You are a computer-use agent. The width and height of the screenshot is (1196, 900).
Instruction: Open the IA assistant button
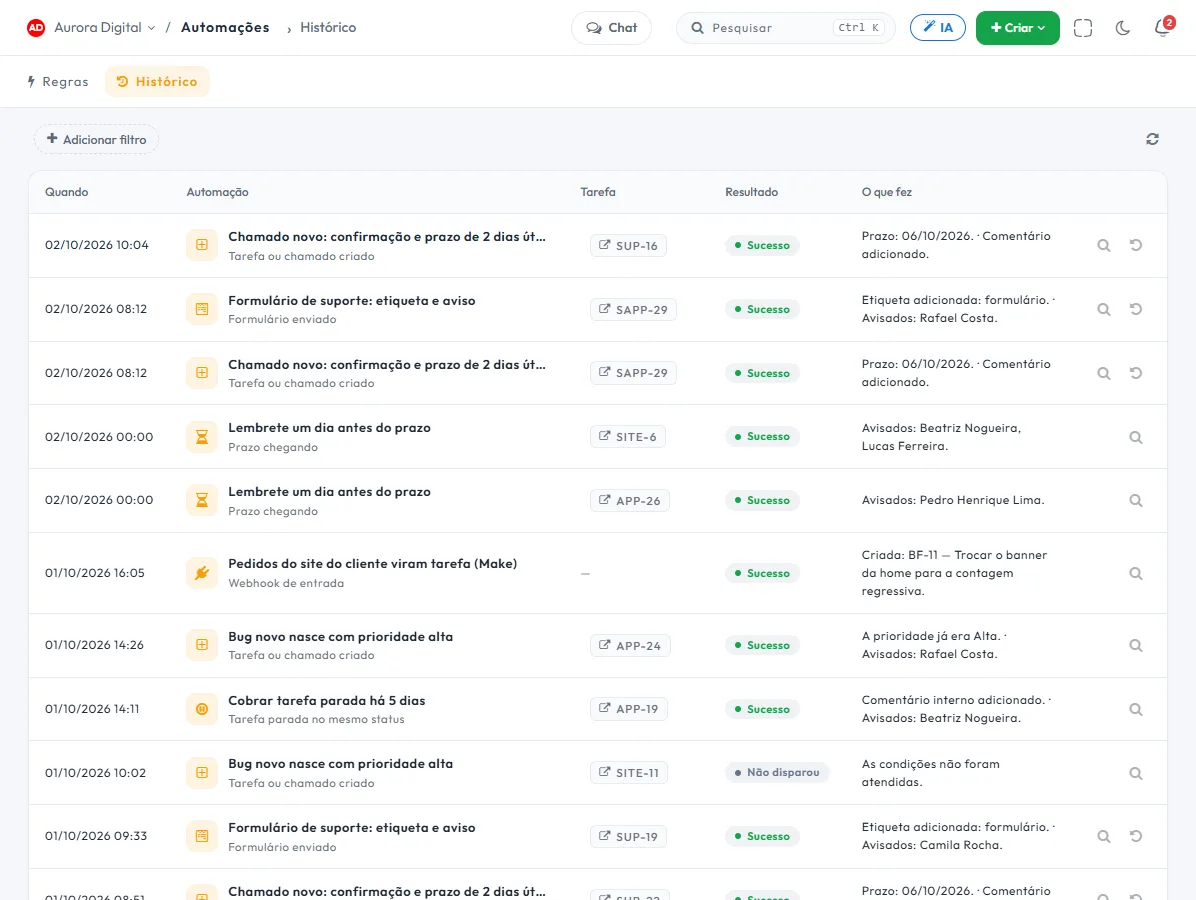point(937,28)
